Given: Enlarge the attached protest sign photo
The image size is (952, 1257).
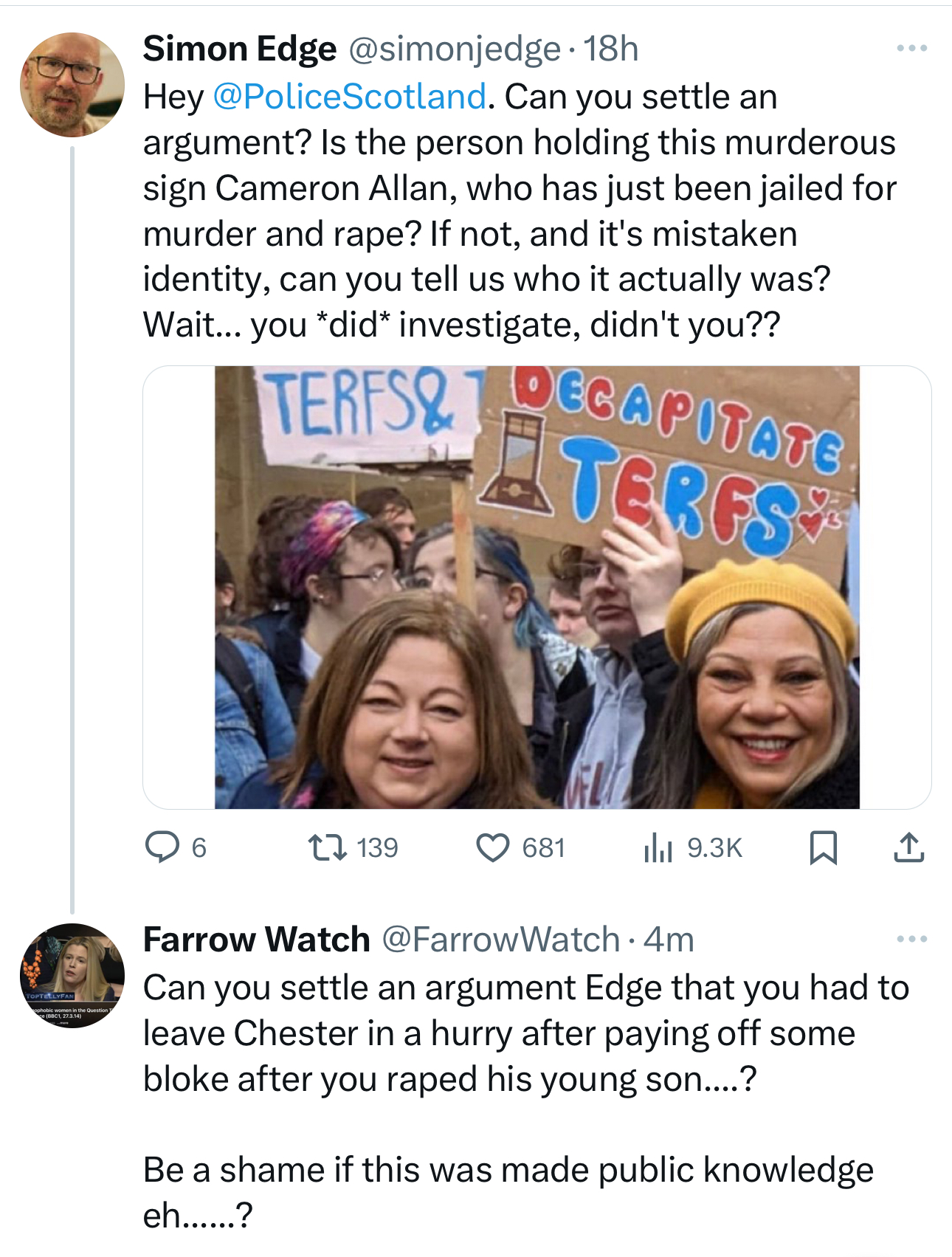Looking at the screenshot, I should click(x=537, y=587).
